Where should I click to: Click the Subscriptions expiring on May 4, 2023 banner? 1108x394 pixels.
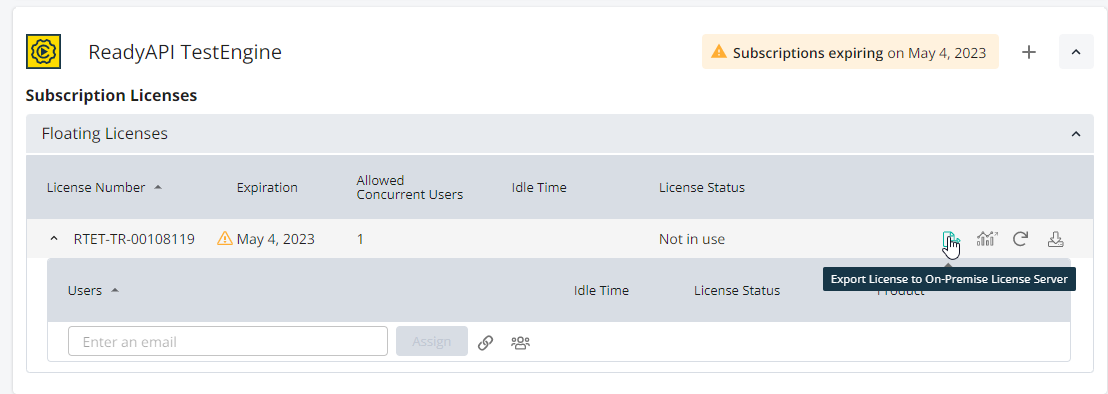[850, 52]
